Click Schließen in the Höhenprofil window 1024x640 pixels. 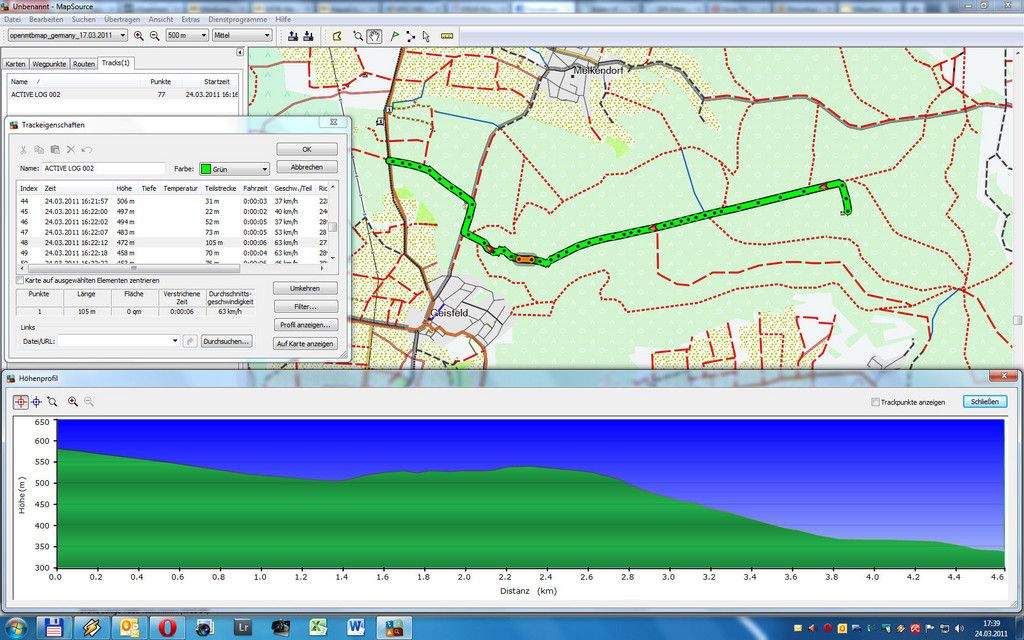985,402
